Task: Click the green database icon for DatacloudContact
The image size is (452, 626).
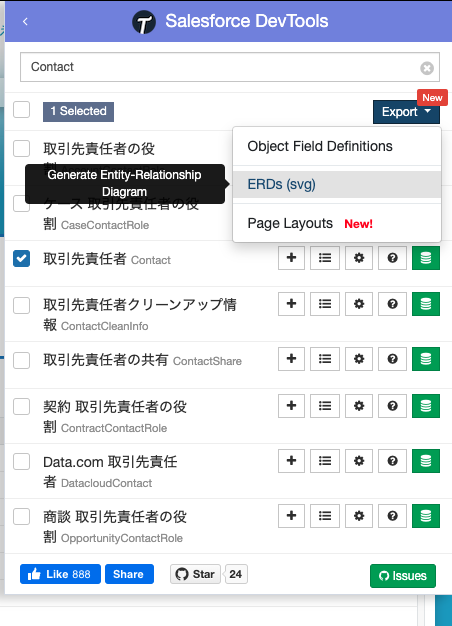Action: pos(426,461)
